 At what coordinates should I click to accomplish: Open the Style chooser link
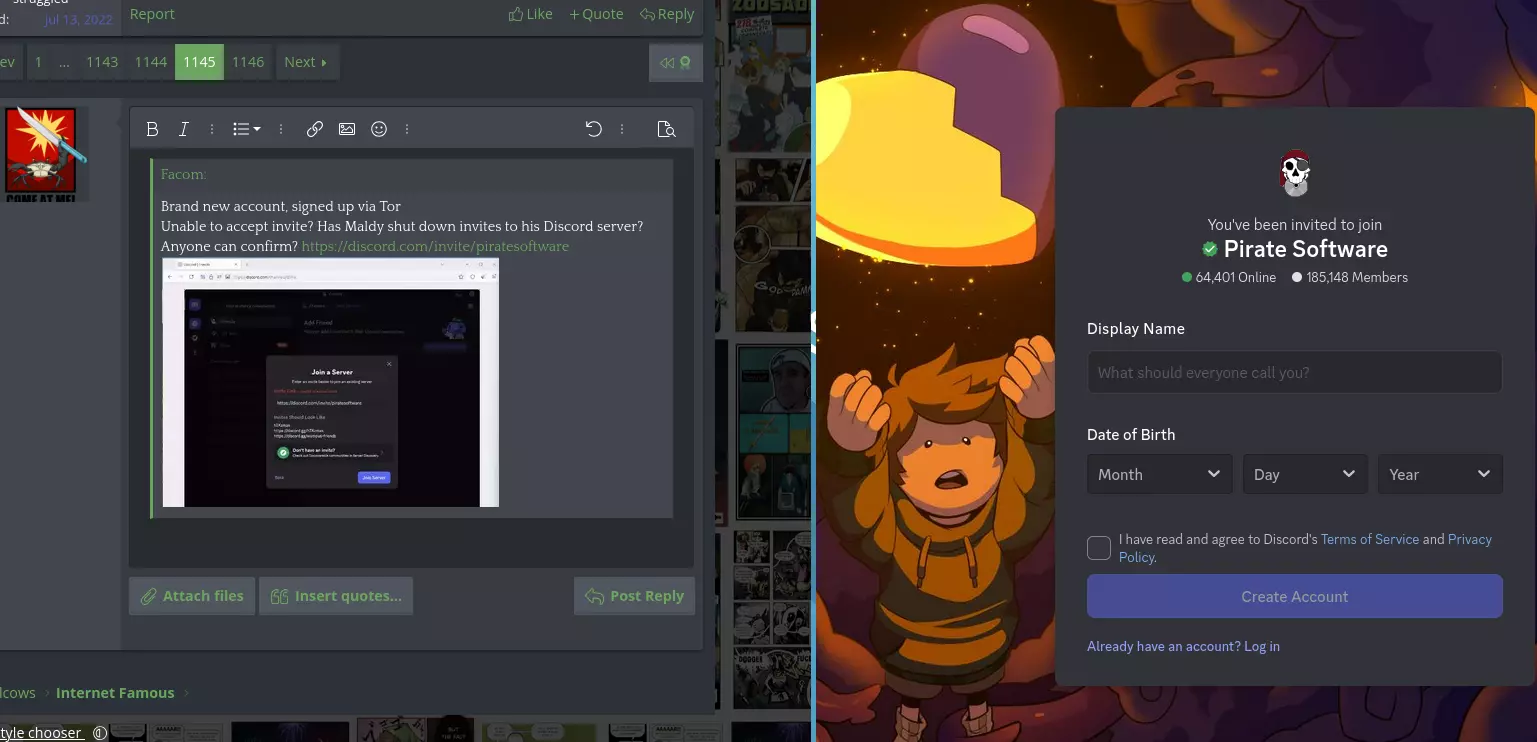(x=41, y=733)
